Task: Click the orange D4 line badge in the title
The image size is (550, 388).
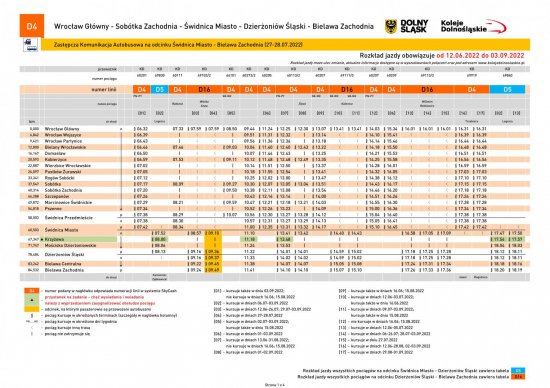Action: (32, 26)
